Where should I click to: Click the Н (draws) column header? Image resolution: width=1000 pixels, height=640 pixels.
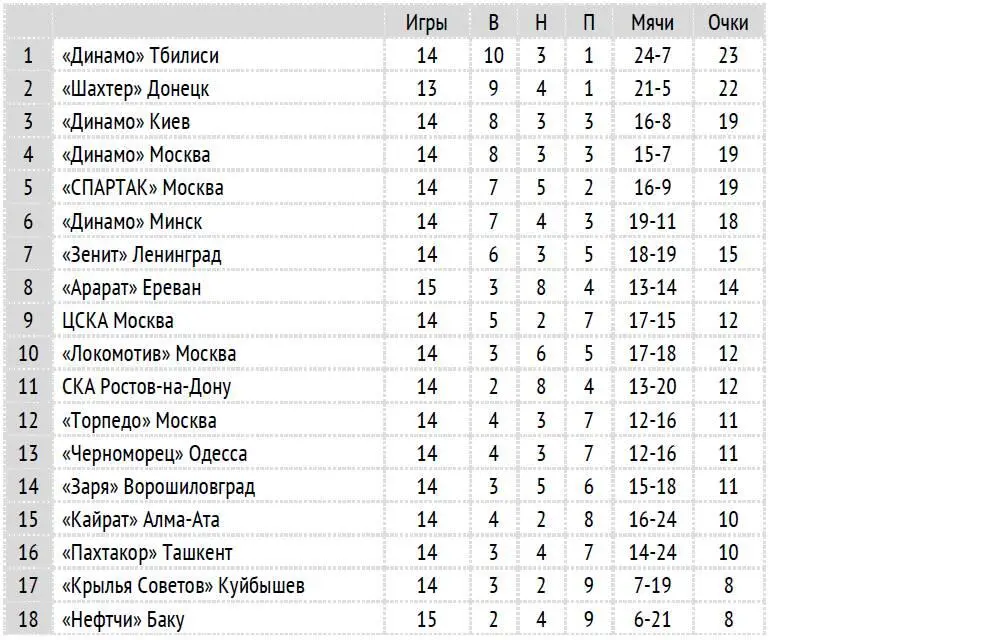pos(541,23)
